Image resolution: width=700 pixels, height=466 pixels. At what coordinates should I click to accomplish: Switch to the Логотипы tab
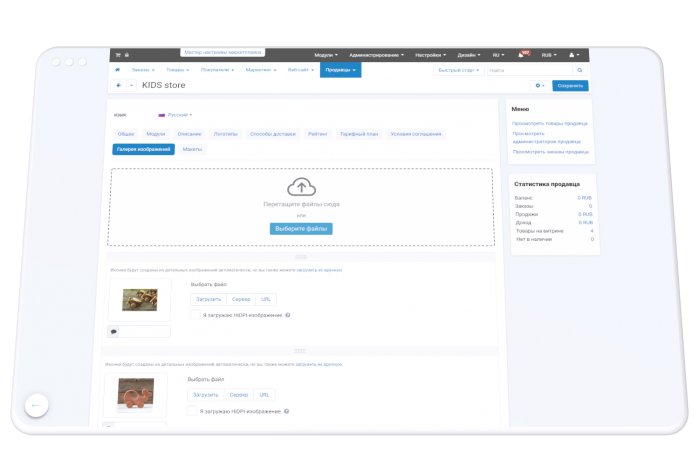225,134
